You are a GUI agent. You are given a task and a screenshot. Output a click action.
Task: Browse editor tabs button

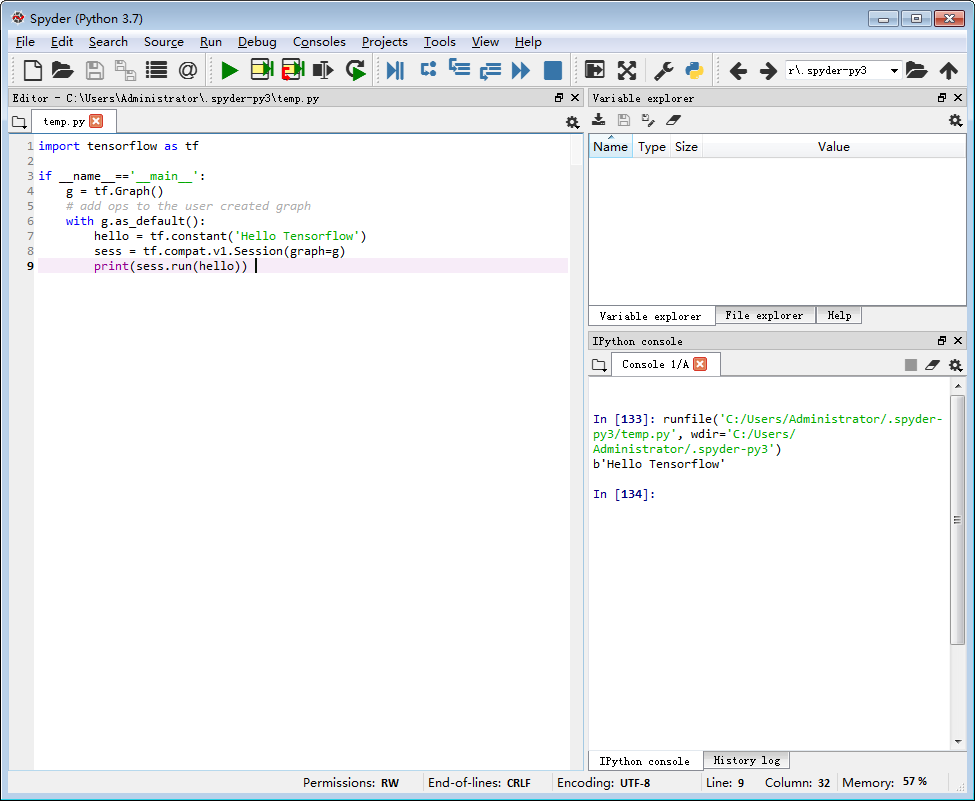pos(19,122)
